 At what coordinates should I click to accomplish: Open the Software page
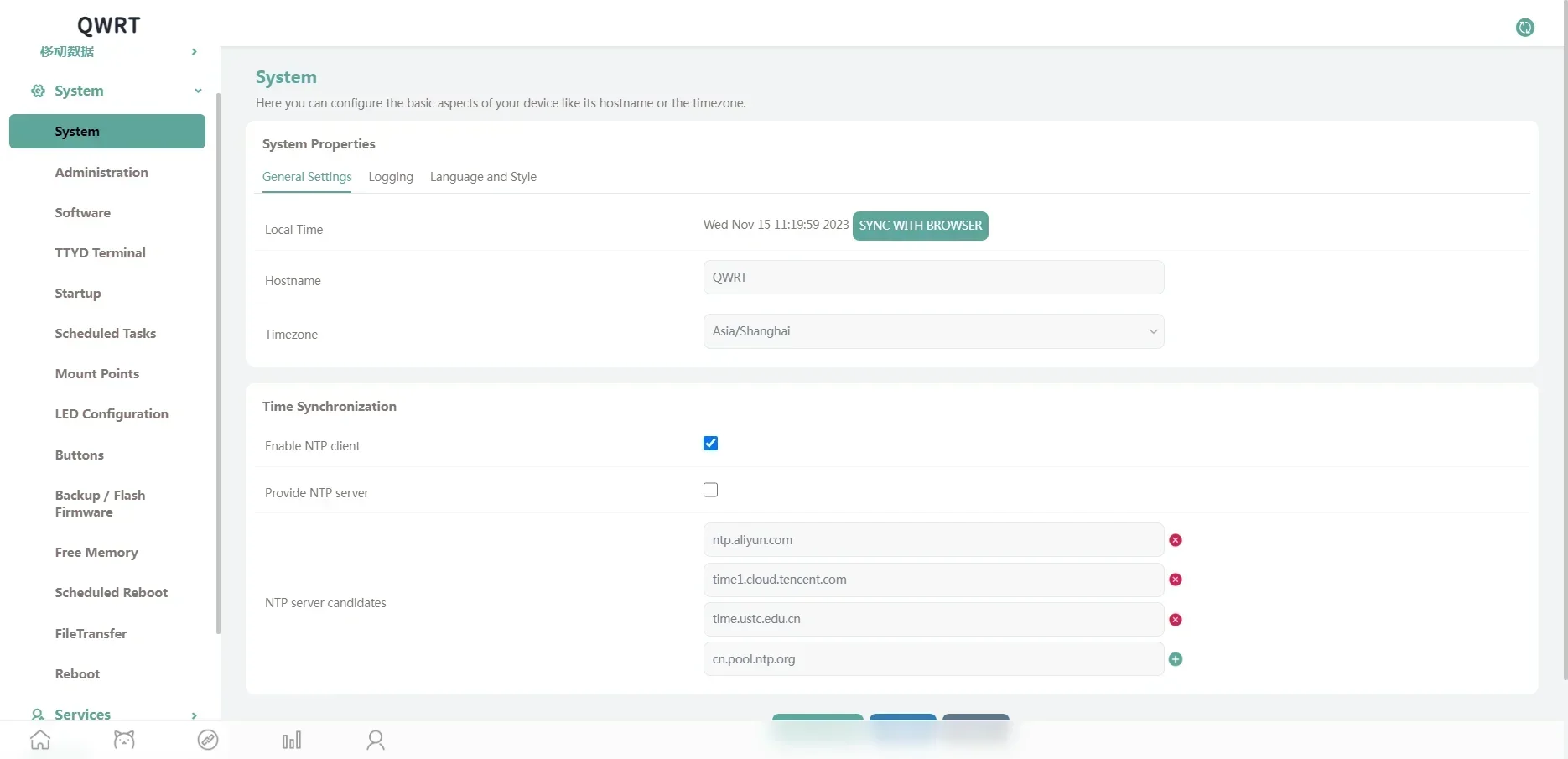point(83,213)
